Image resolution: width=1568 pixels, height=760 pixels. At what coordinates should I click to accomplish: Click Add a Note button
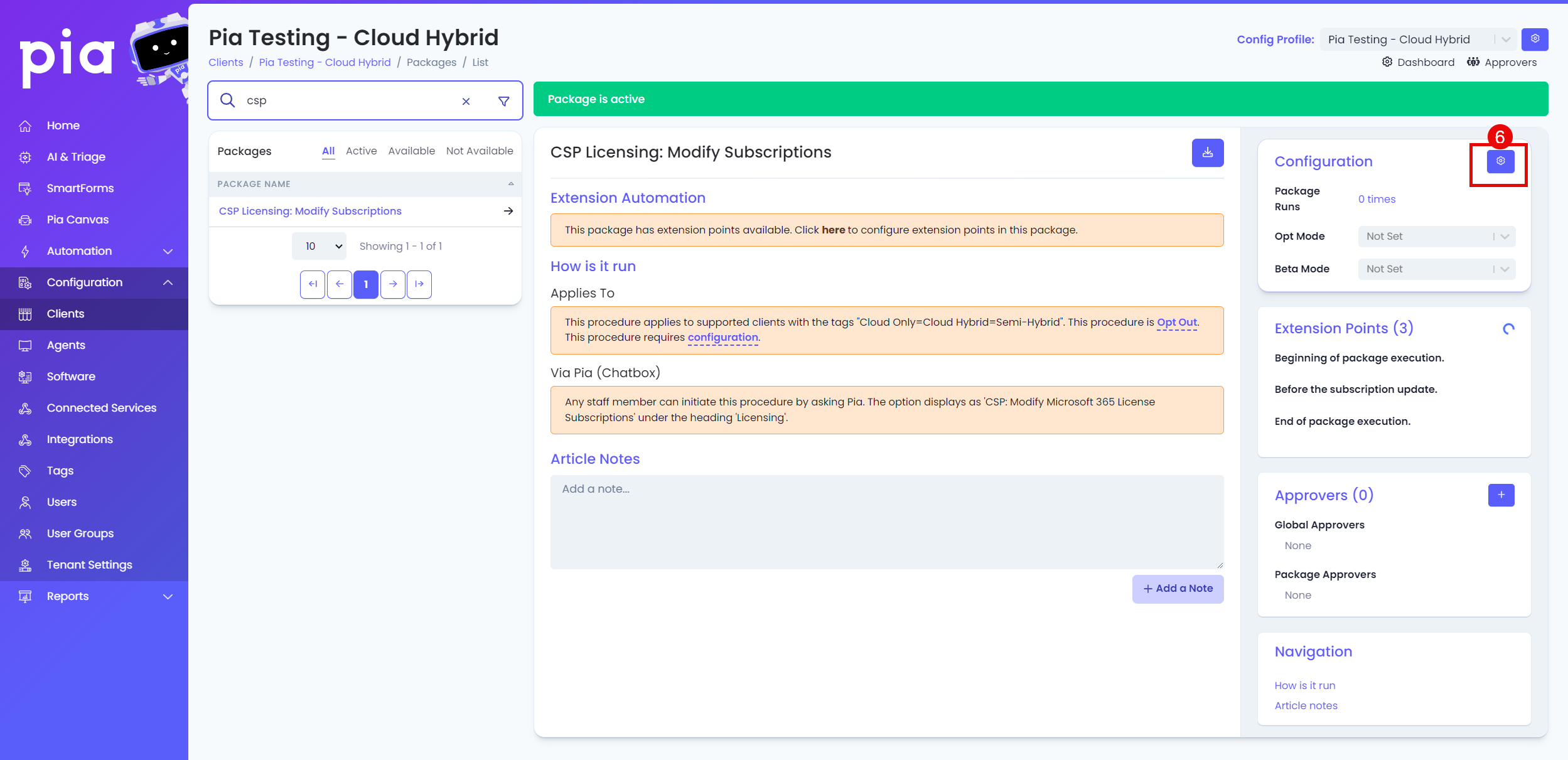pyautogui.click(x=1178, y=589)
